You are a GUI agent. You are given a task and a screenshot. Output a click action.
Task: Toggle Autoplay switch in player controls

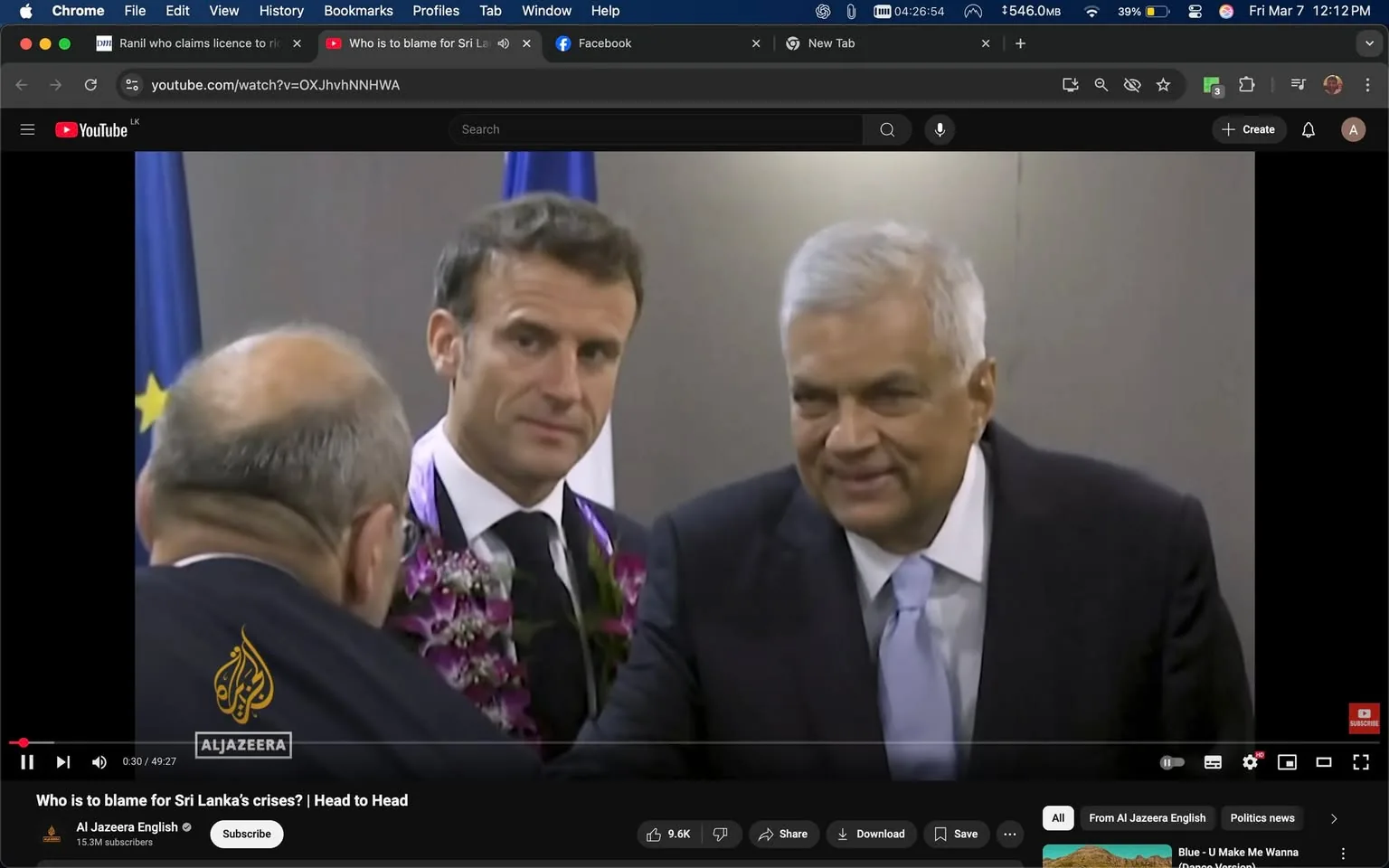(x=1172, y=761)
